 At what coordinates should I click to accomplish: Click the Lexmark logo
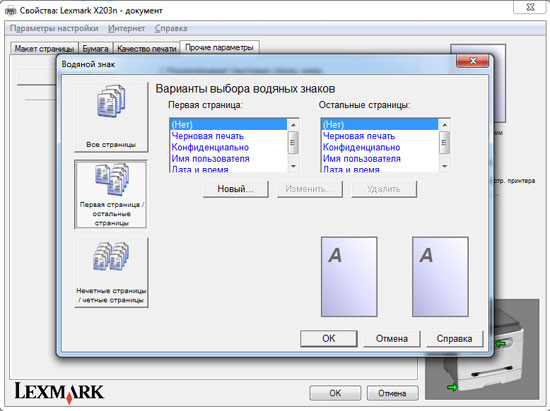tap(59, 392)
